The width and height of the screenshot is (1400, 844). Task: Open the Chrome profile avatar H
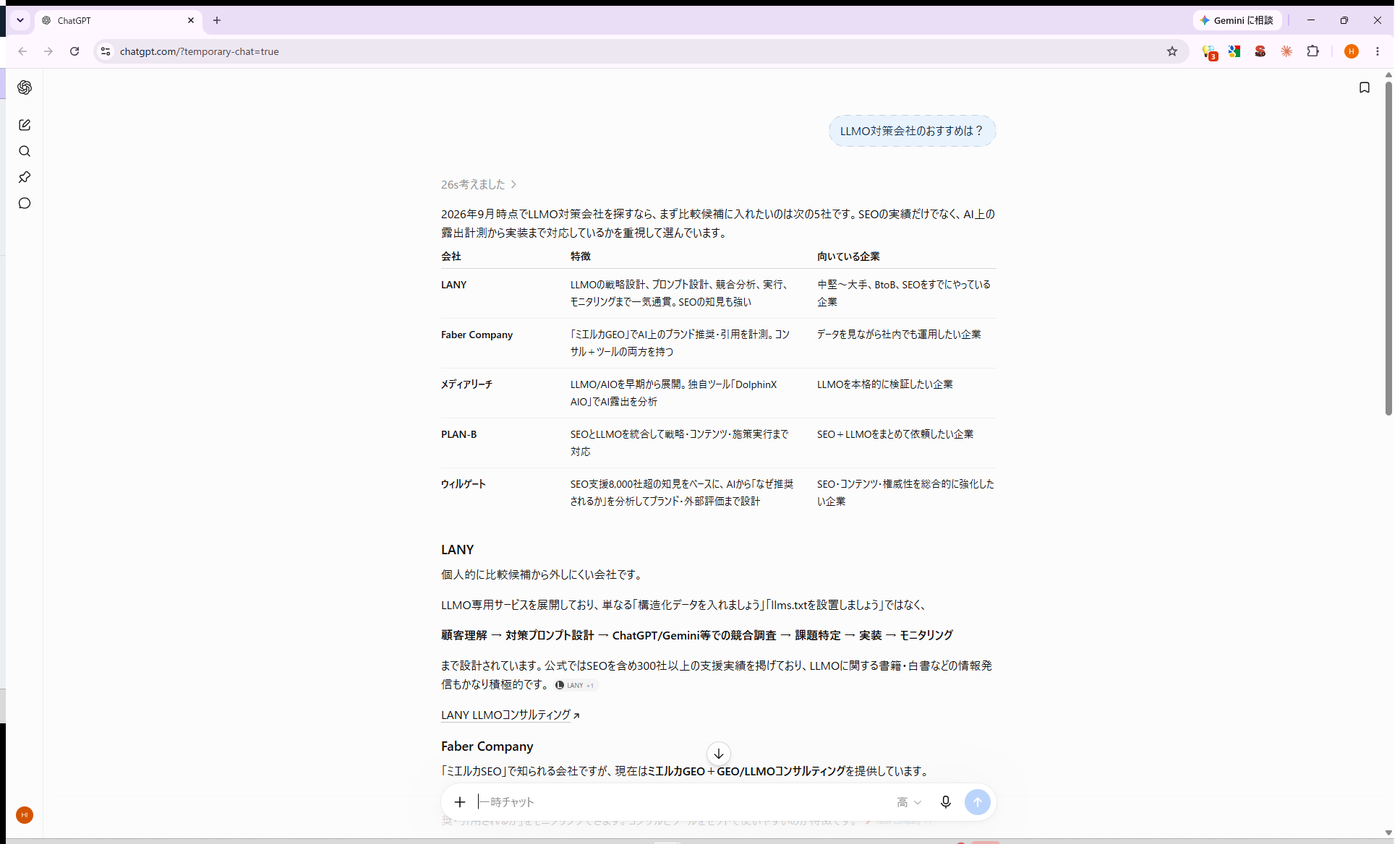1351,51
